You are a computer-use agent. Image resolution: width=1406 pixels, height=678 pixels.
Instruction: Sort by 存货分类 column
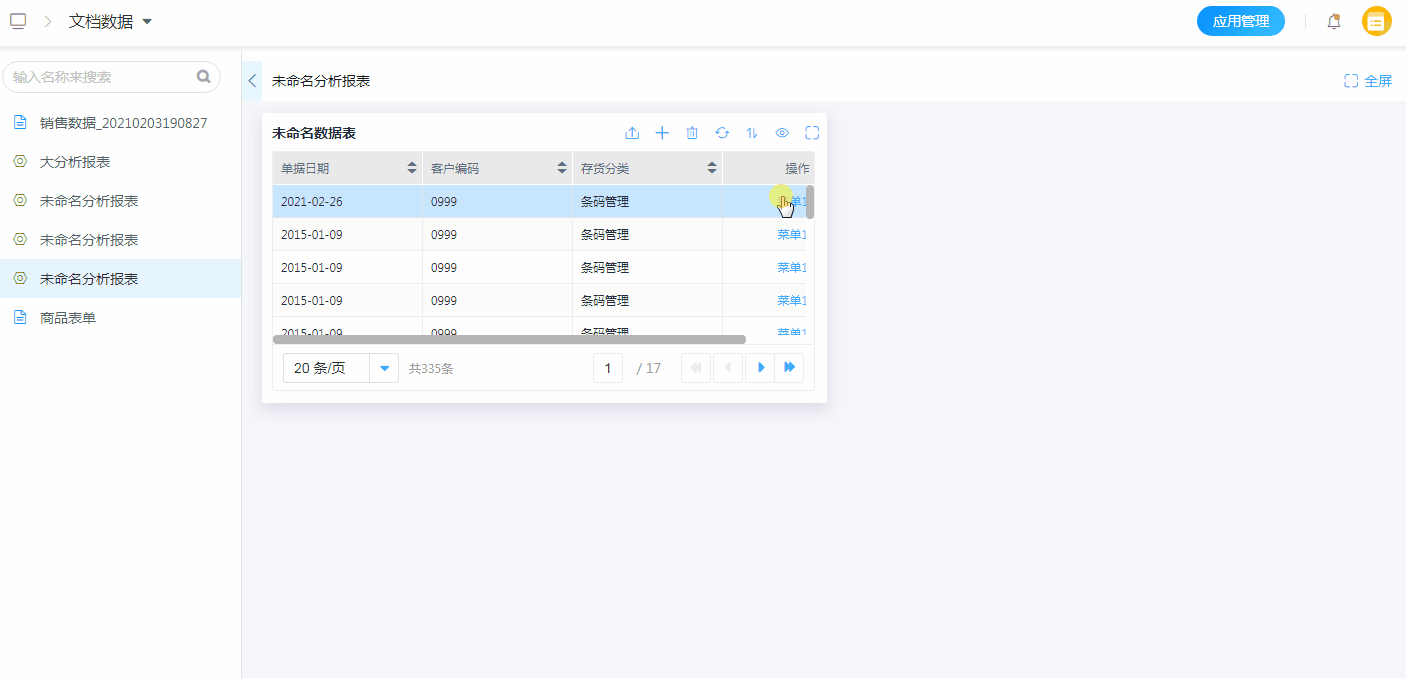coord(712,168)
